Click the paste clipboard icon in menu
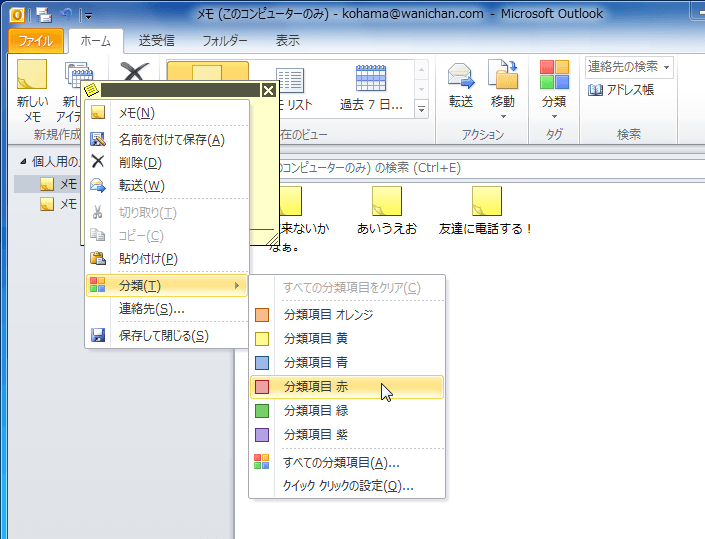 pos(98,258)
